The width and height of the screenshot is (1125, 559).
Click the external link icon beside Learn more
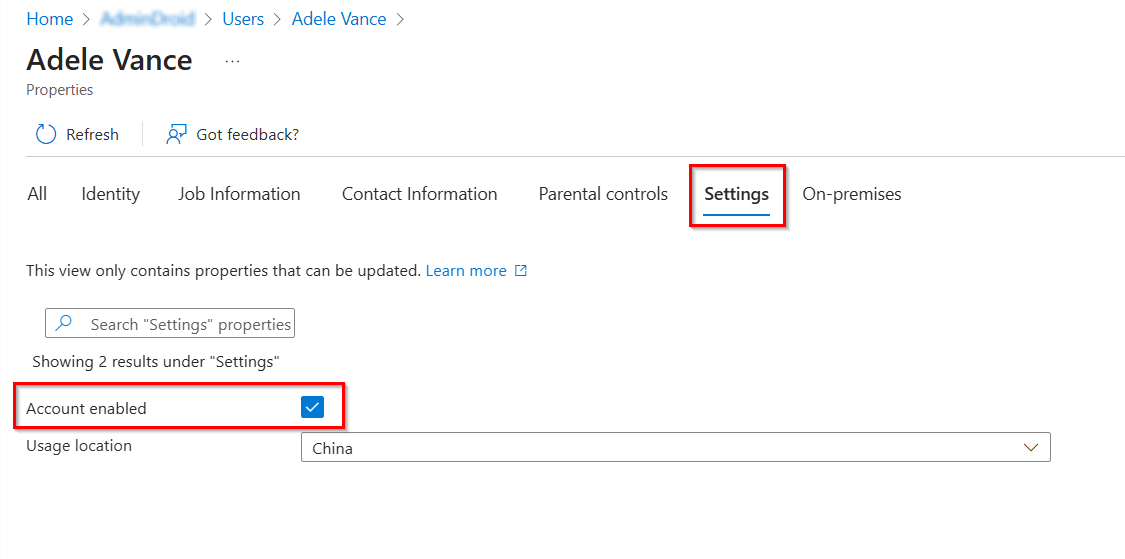pos(521,271)
